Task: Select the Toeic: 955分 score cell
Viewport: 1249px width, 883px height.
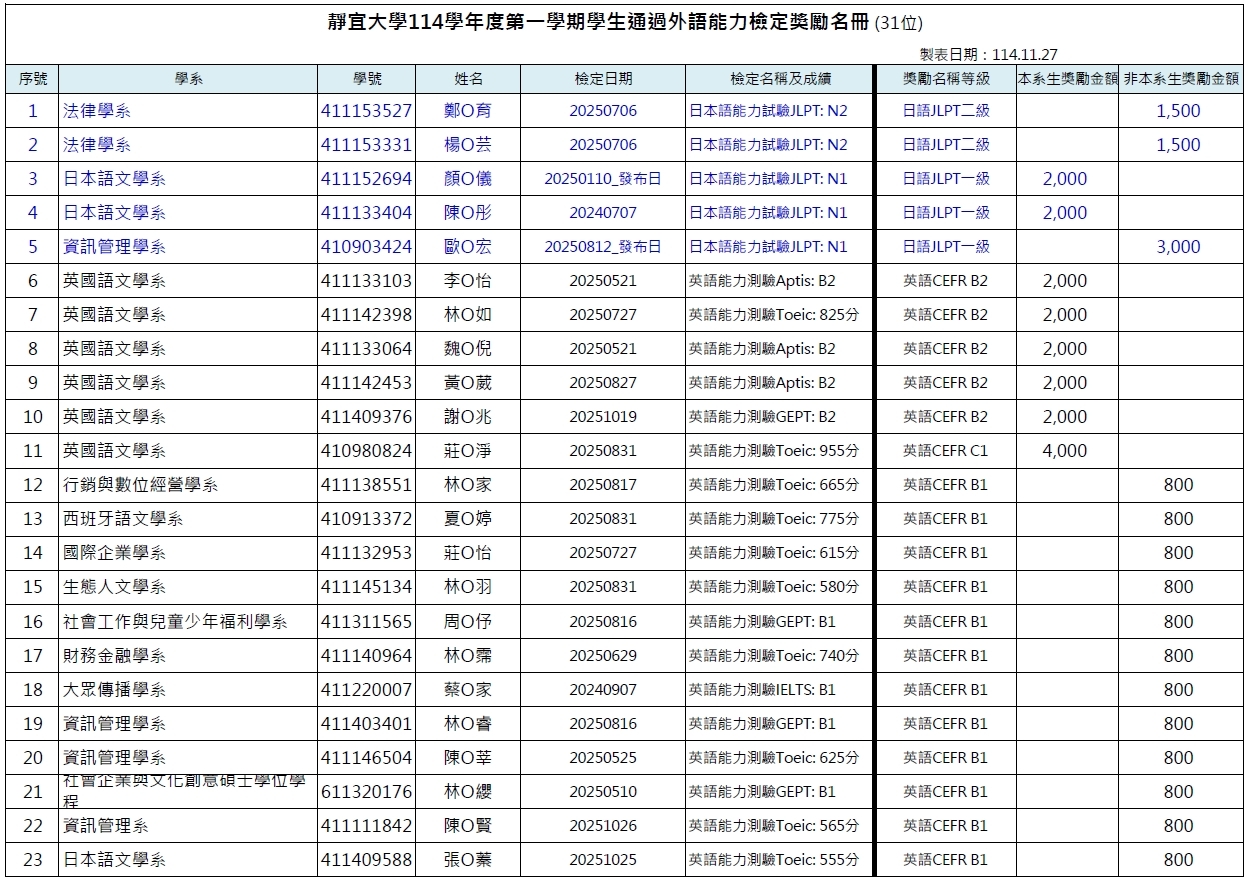Action: point(773,451)
